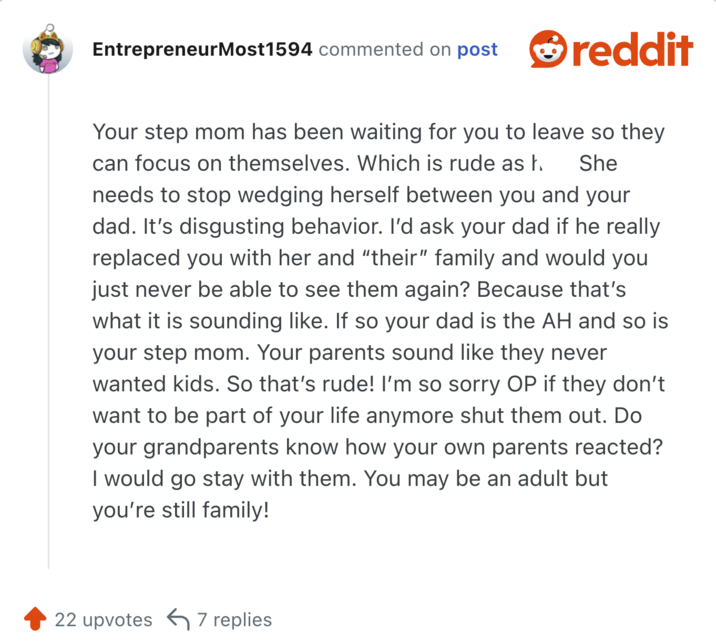The image size is (716, 643).
Task: Click the reddit wordmark text
Action: pyautogui.click(x=632, y=49)
